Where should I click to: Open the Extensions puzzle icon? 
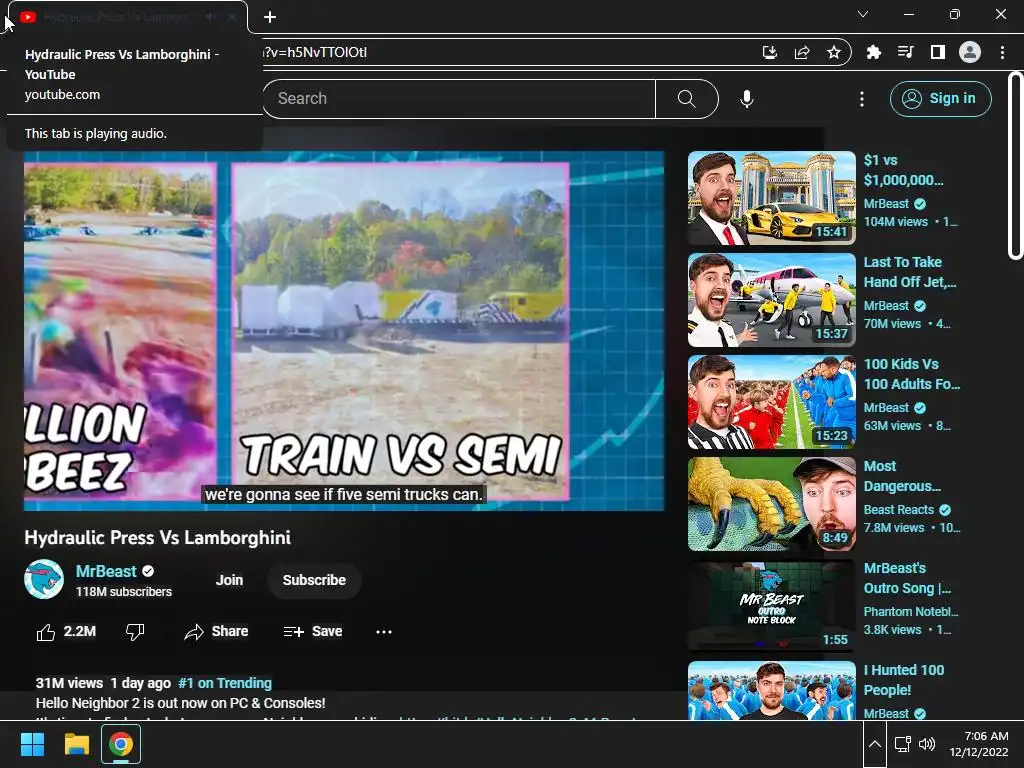click(x=873, y=52)
